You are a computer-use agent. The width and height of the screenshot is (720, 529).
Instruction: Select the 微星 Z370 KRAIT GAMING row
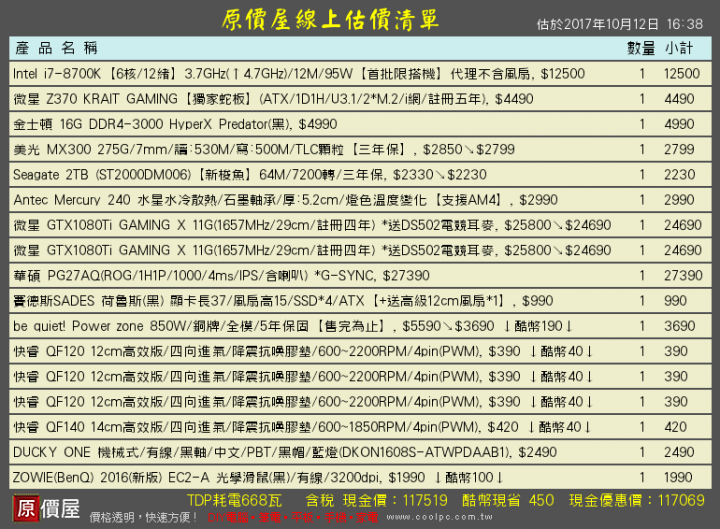(360, 99)
